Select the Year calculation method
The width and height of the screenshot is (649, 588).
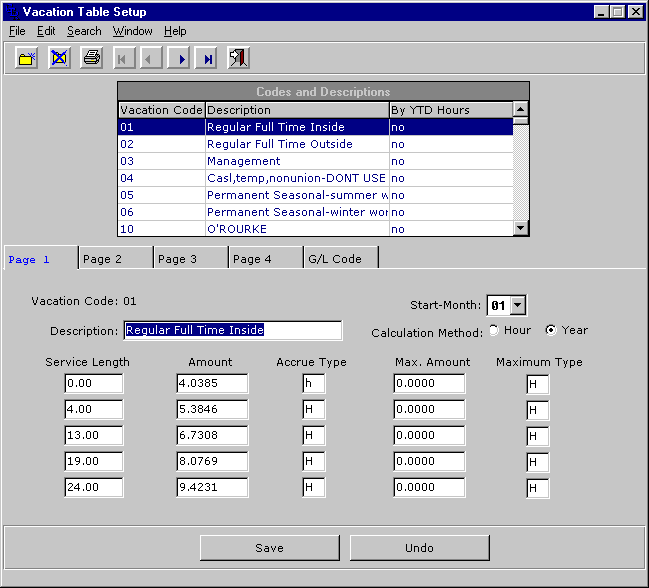coord(550,330)
